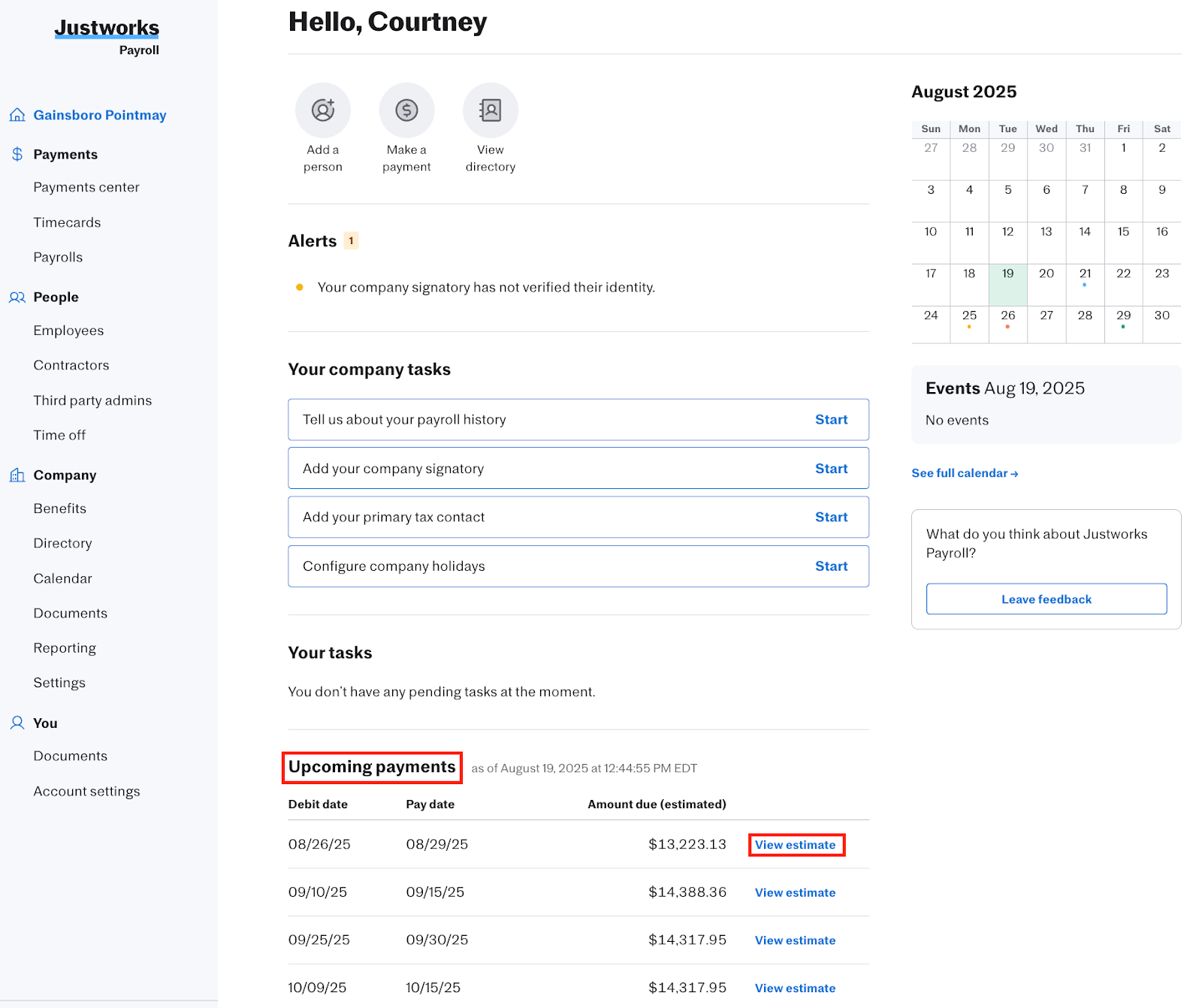1202x1008 pixels.
Task: Click the home icon beside Gainsboro Pointmay
Action: [17, 114]
